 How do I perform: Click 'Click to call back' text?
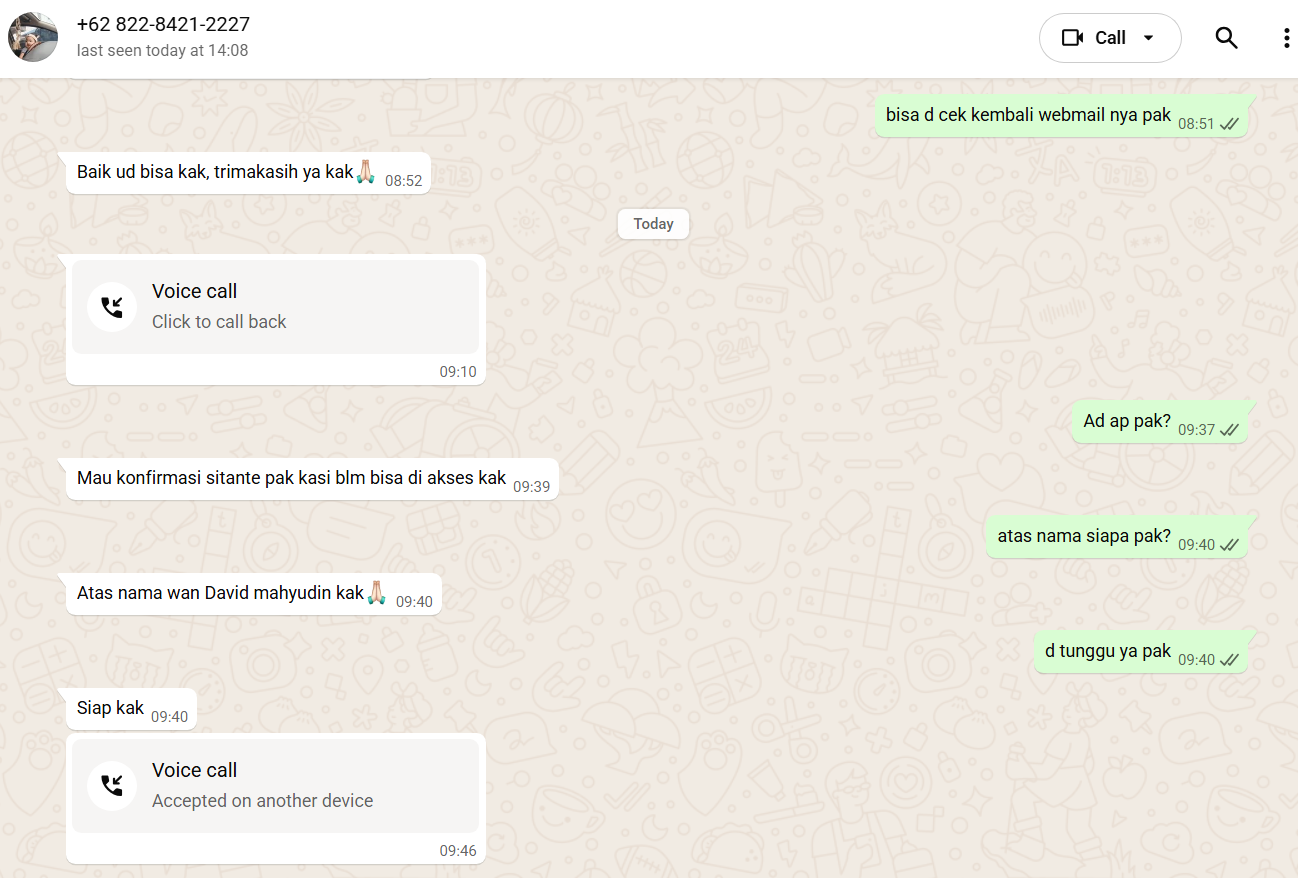219,322
